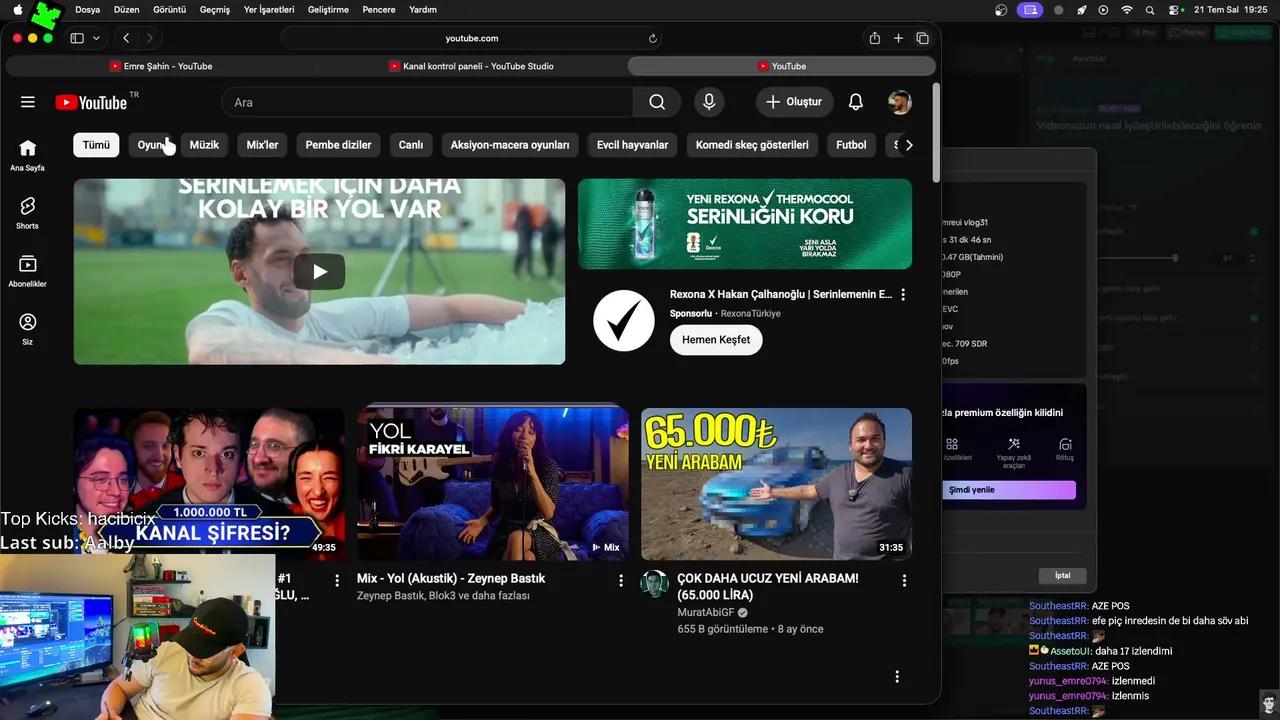The width and height of the screenshot is (1280, 720).
Task: Click the Hemen Keşfet button
Action: click(x=716, y=340)
